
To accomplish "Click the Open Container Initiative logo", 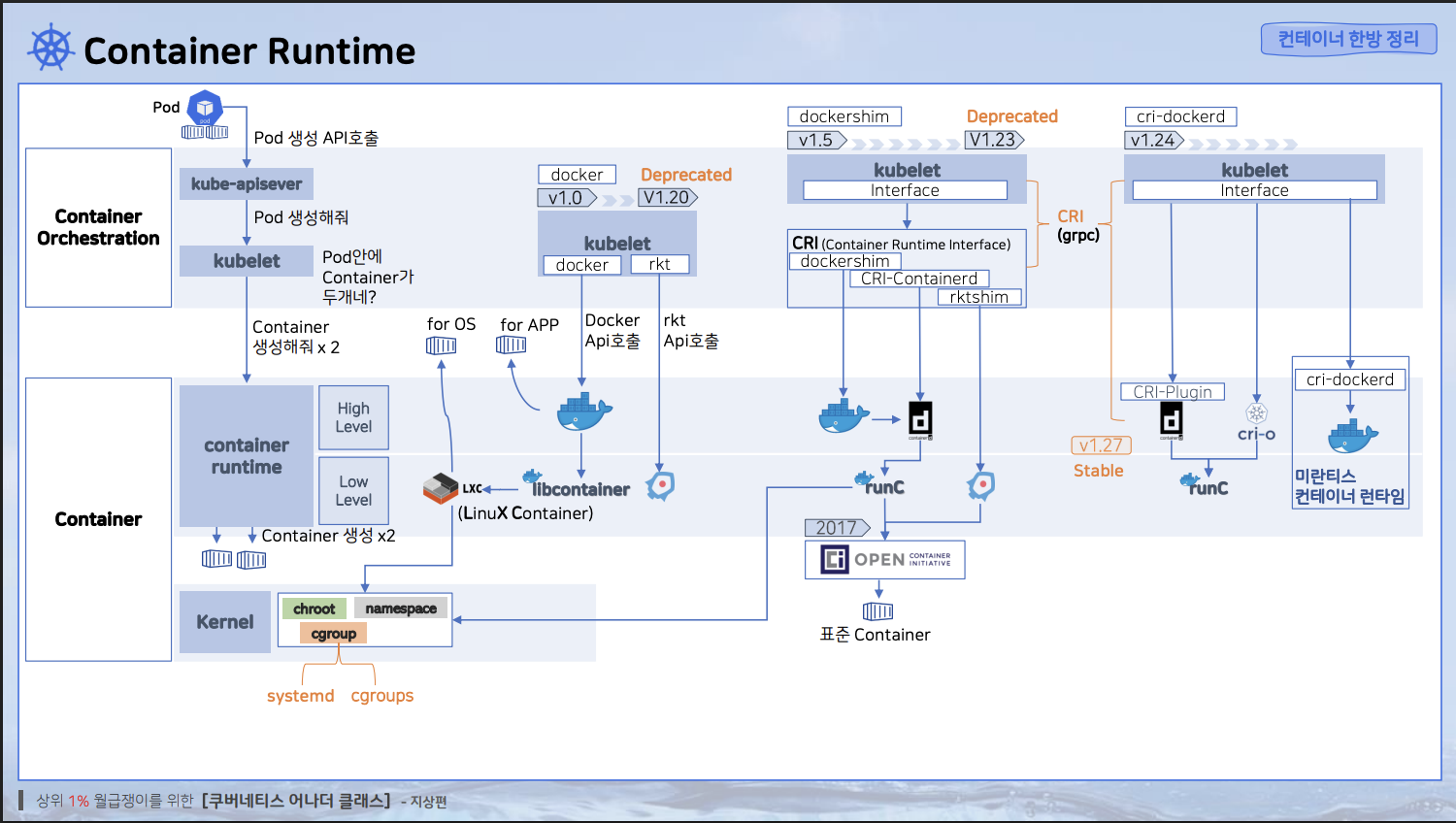I will tap(885, 560).
